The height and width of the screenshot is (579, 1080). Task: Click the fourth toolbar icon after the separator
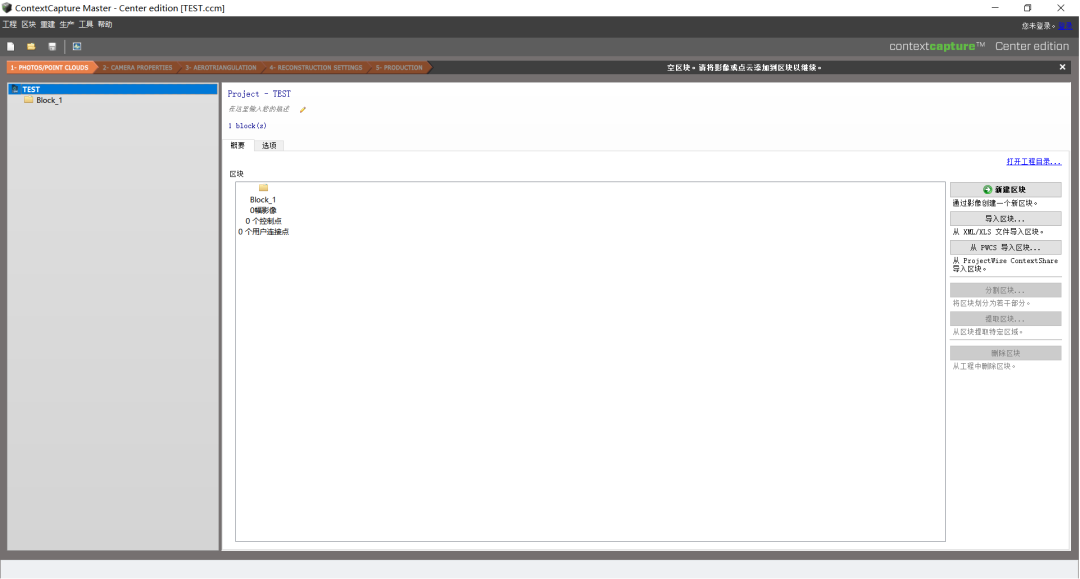click(x=77, y=47)
